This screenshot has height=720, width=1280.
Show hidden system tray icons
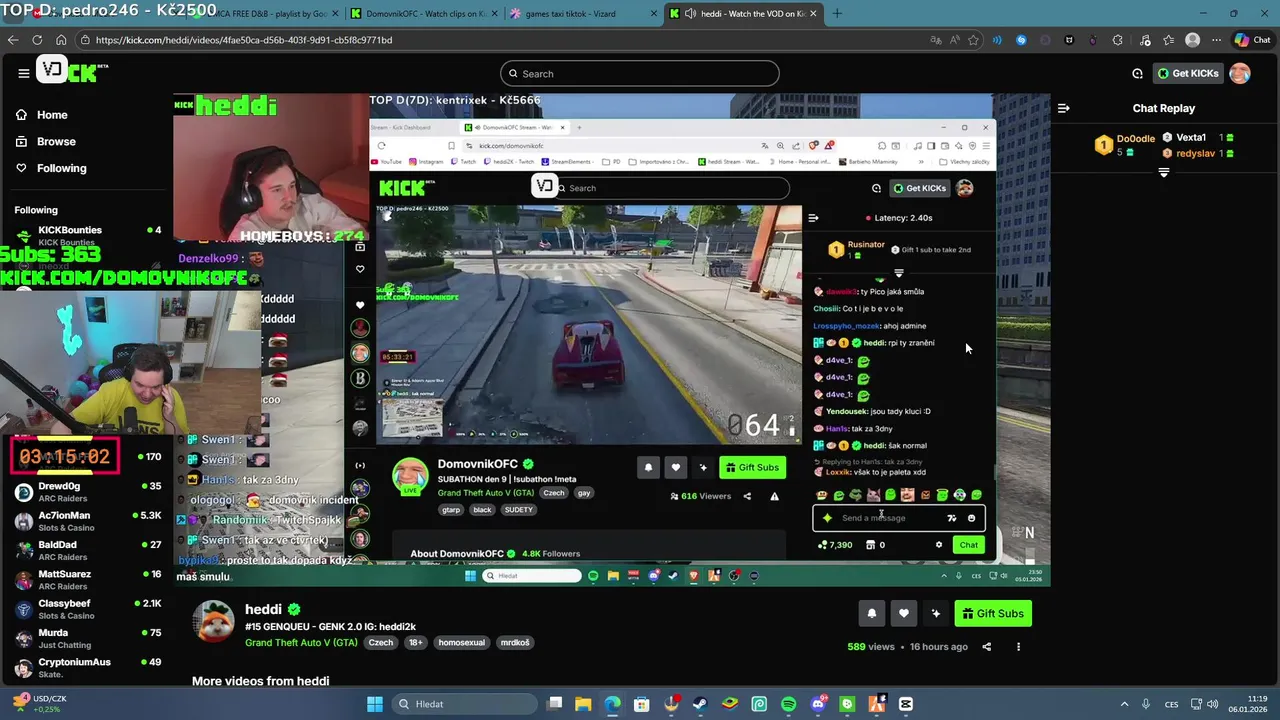1124,704
